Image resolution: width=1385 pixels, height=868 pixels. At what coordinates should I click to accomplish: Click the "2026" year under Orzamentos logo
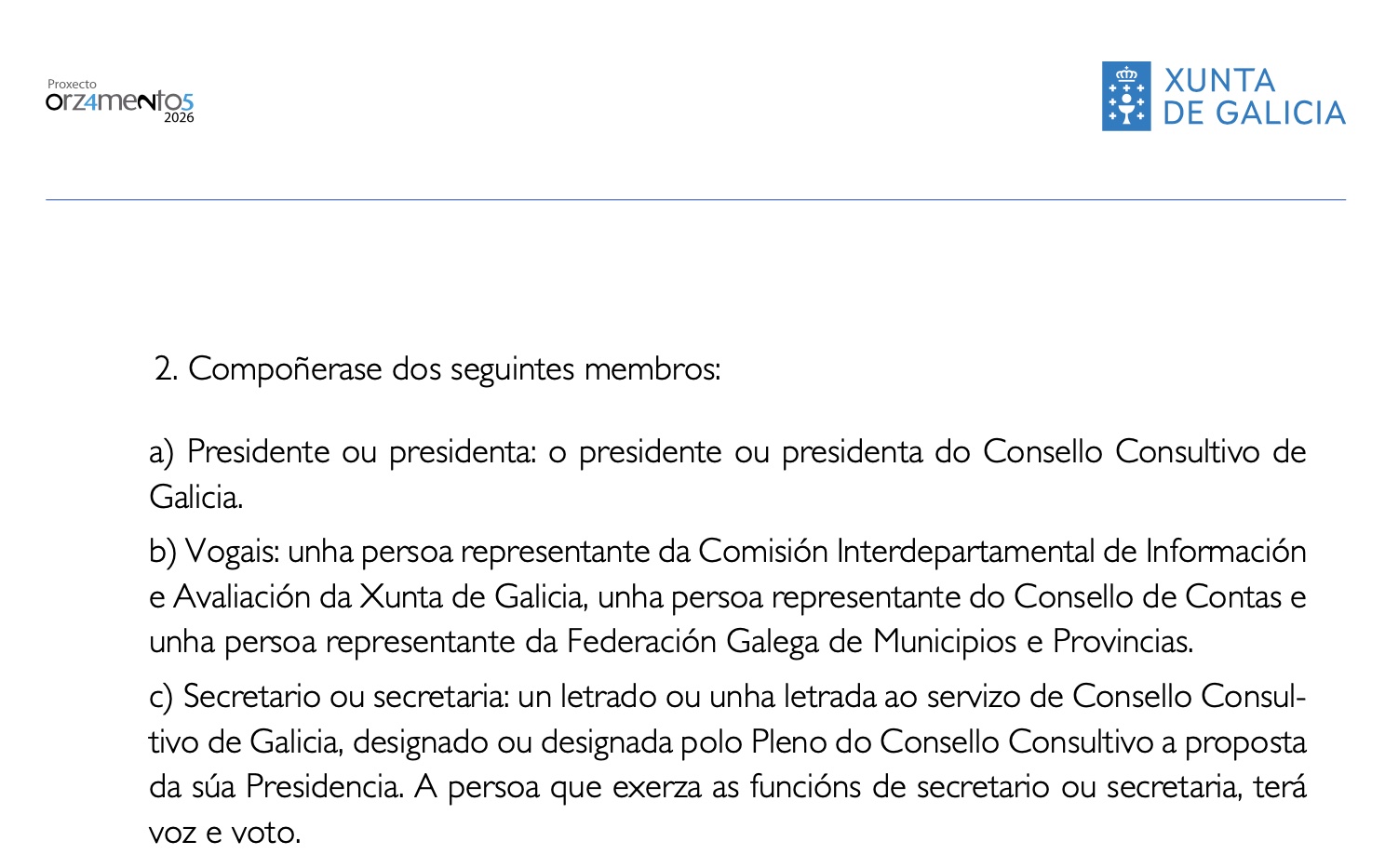pos(179,118)
